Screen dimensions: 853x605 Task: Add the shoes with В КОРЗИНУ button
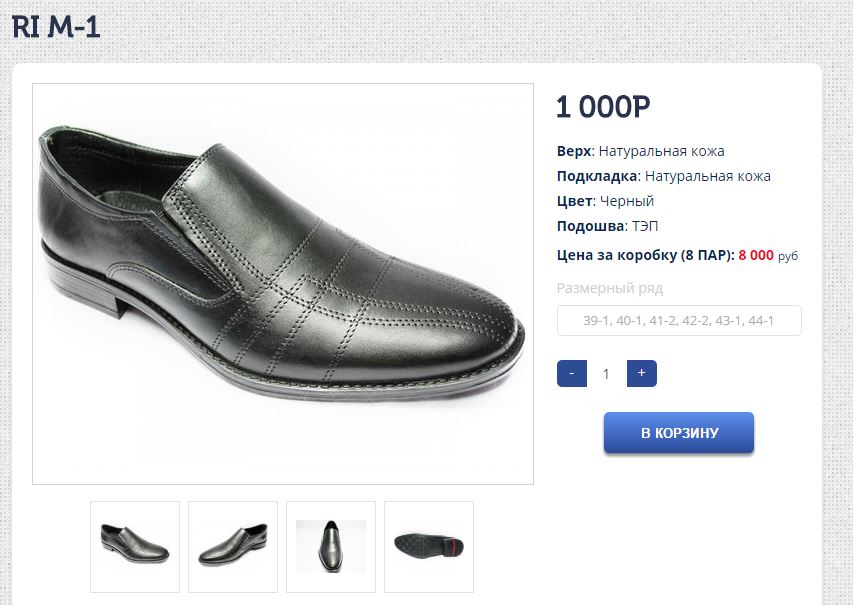point(679,433)
